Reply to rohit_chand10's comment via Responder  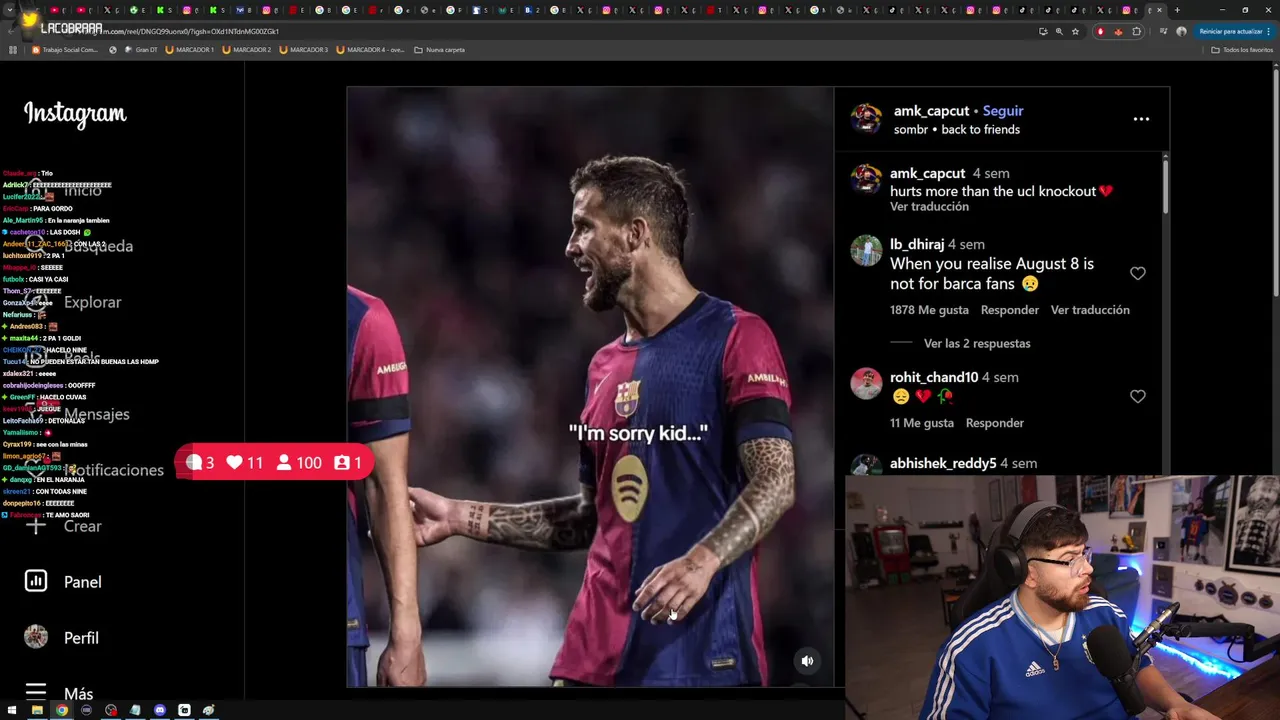[x=995, y=423]
